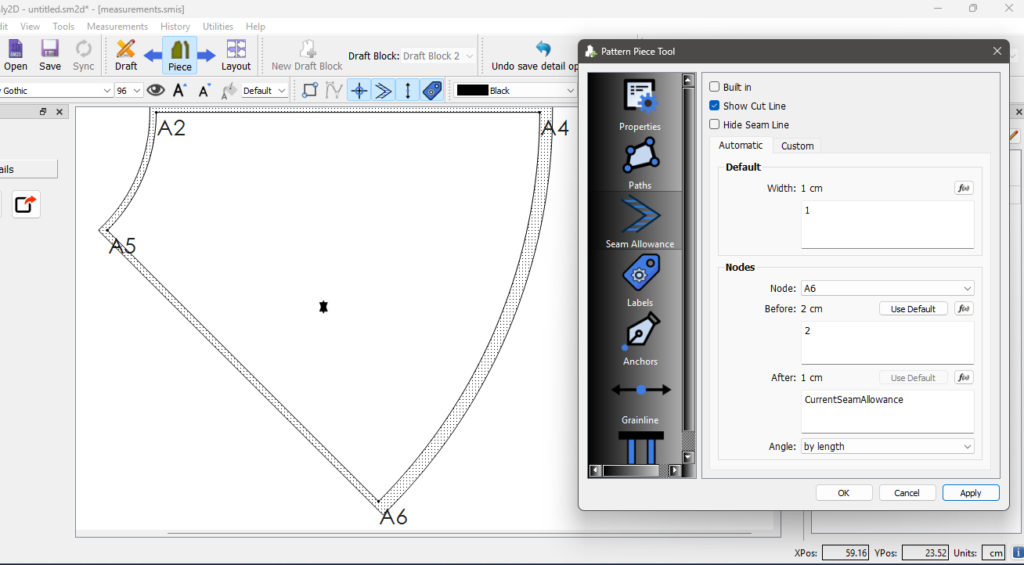Toggle the anchor points crosshair icon

tap(359, 90)
